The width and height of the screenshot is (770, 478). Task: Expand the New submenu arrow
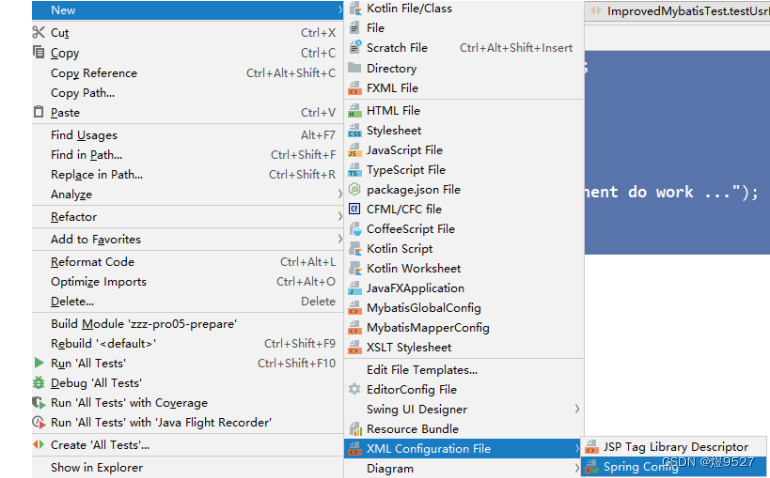pos(339,10)
